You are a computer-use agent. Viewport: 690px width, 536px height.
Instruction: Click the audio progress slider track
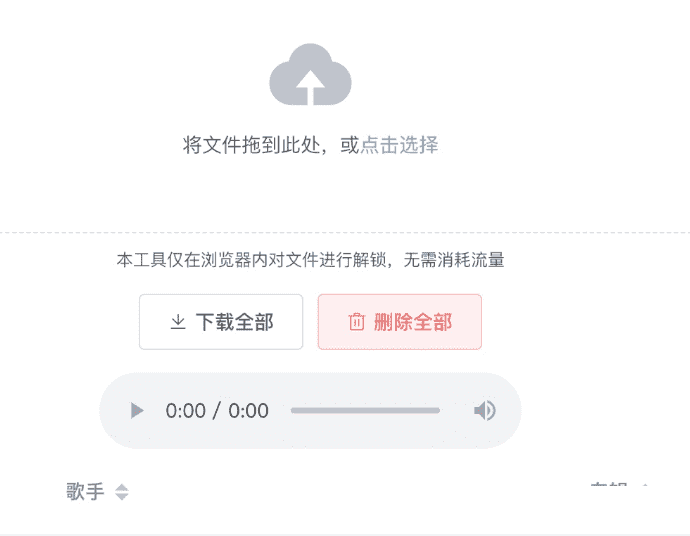tap(365, 411)
